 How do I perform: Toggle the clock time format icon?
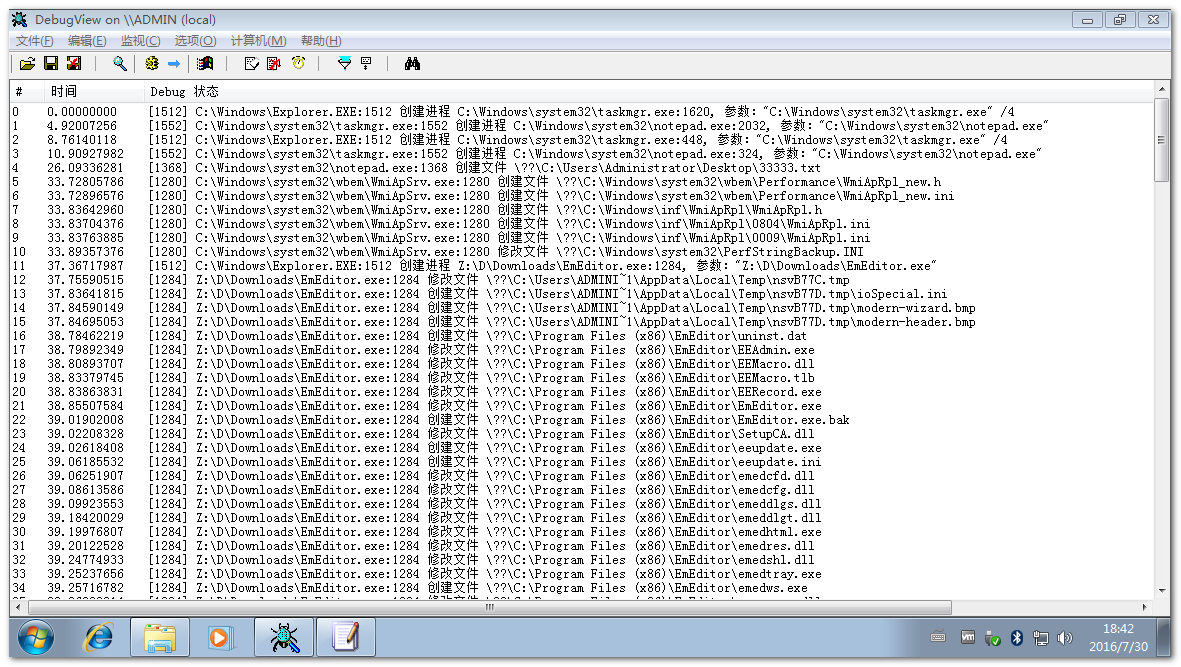298,64
